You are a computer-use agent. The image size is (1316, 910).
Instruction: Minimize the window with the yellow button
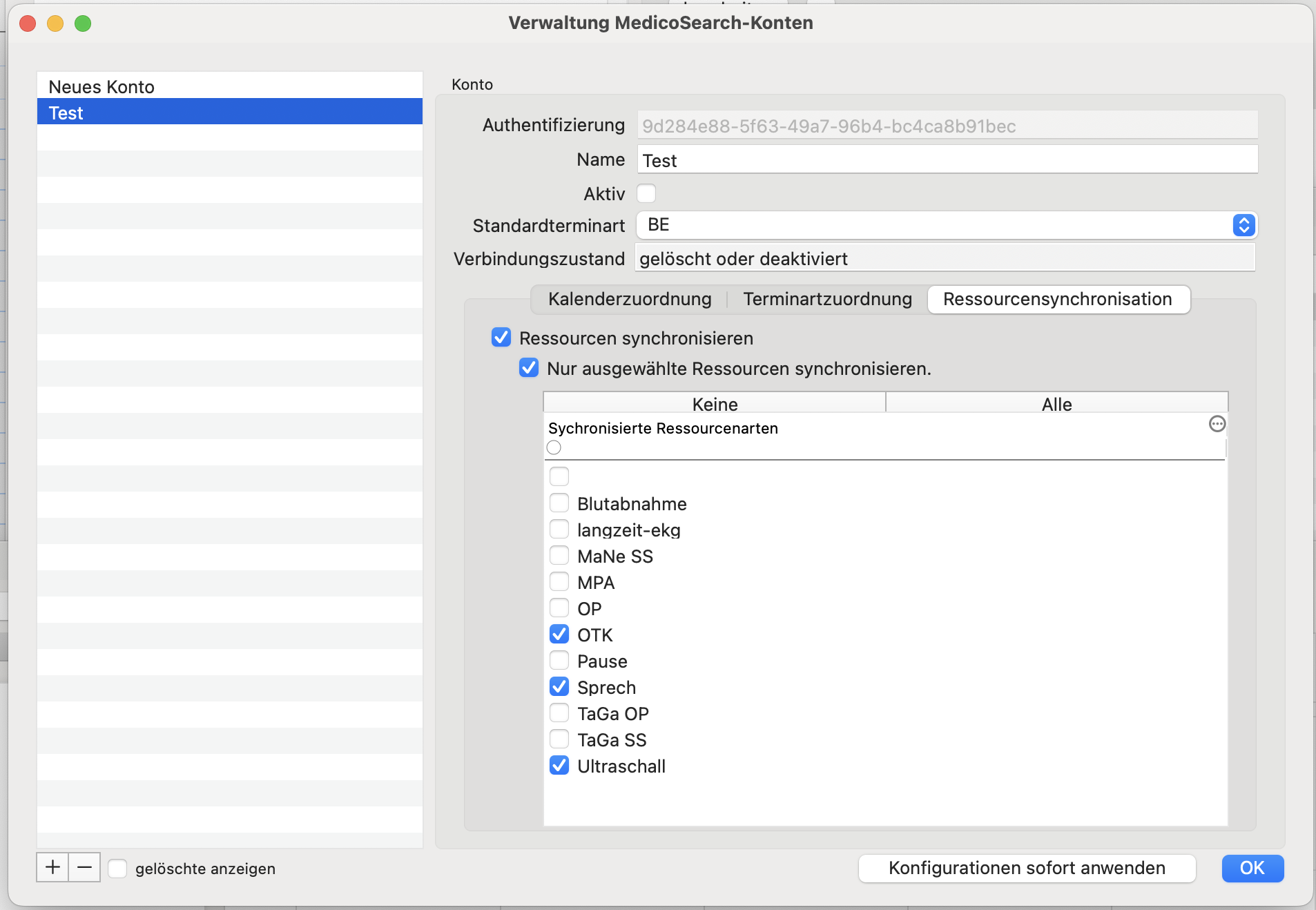coord(55,23)
